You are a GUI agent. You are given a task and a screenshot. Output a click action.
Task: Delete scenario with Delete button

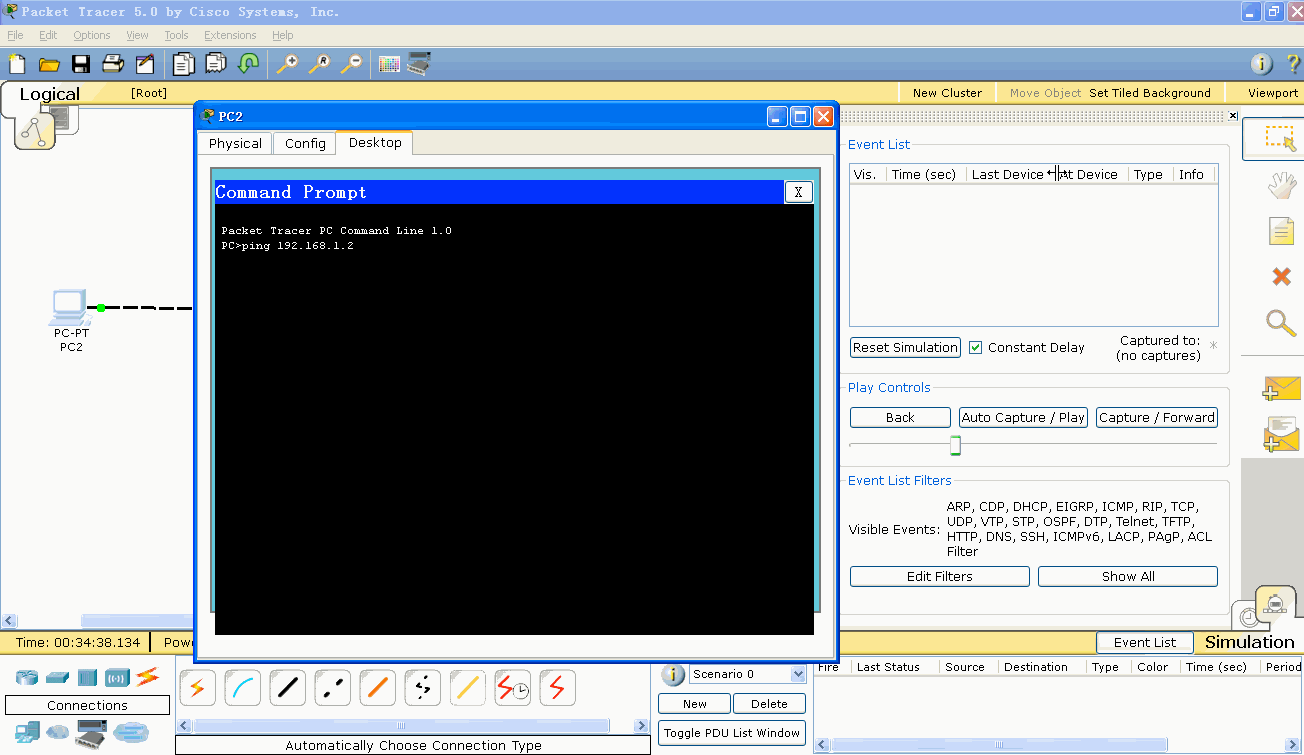tap(769, 704)
